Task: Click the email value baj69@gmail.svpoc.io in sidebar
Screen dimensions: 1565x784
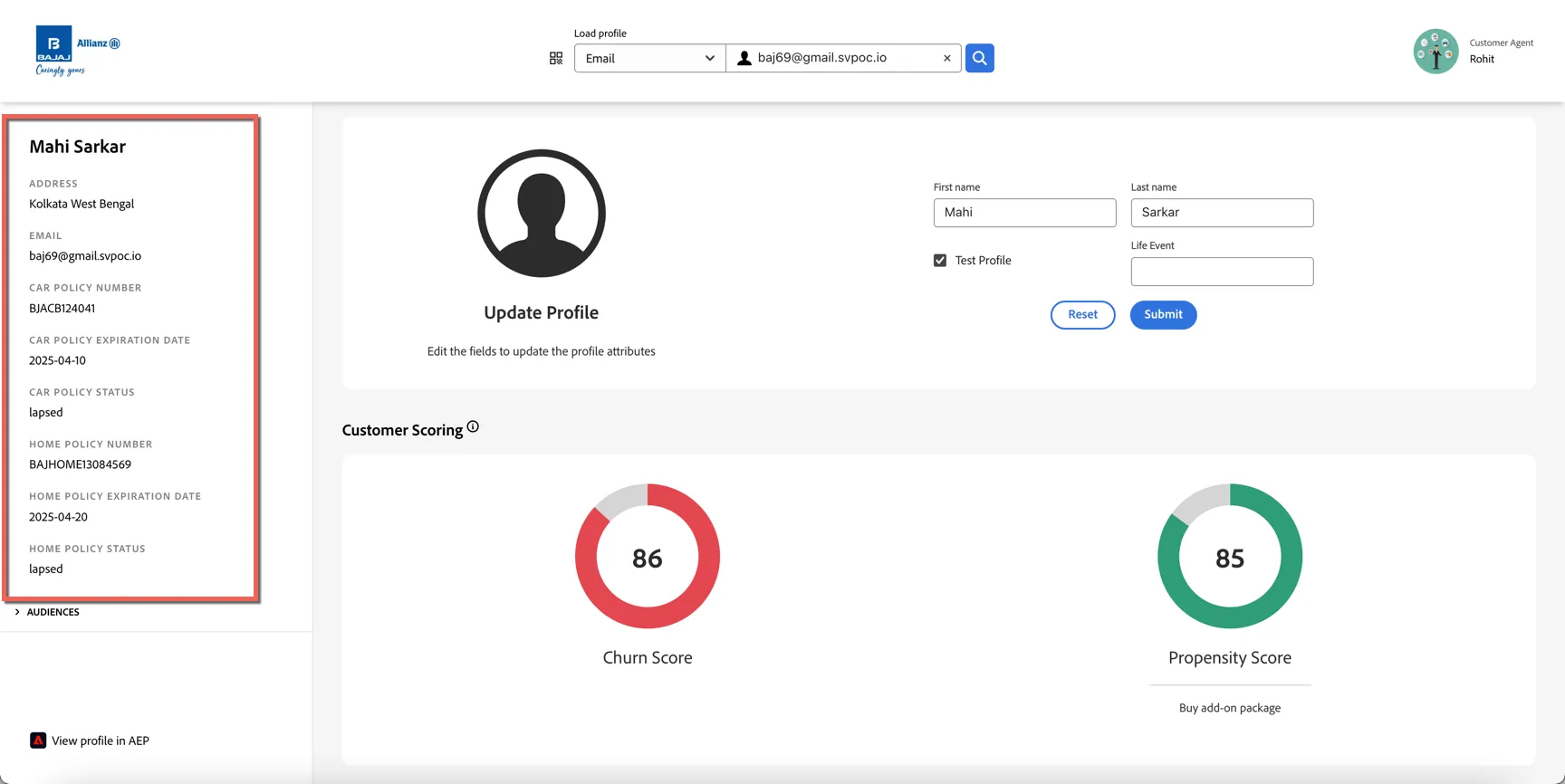Action: (x=85, y=256)
